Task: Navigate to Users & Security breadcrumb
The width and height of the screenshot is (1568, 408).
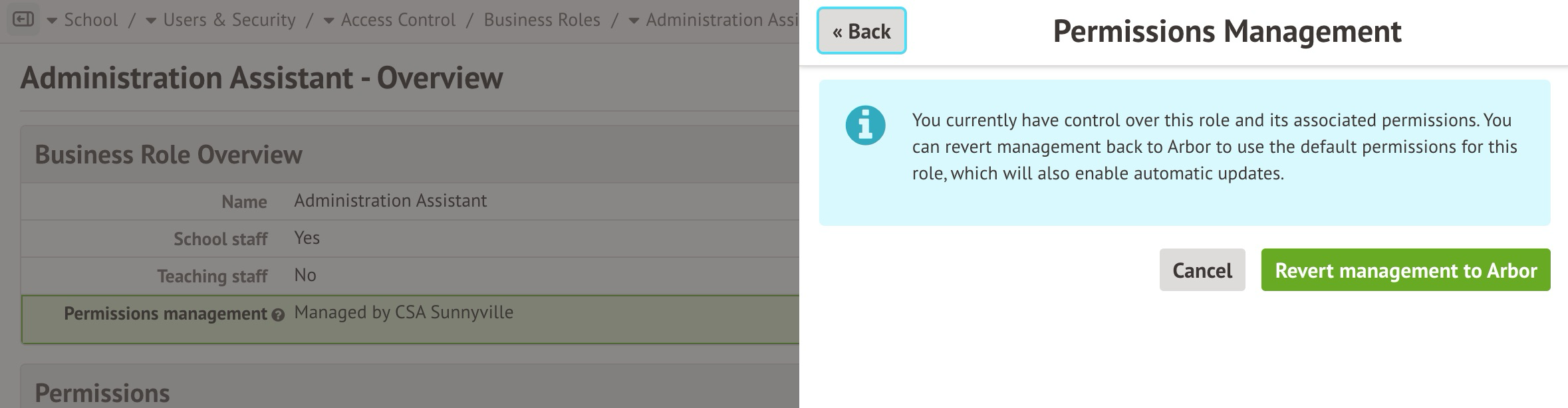Action: pos(229,20)
